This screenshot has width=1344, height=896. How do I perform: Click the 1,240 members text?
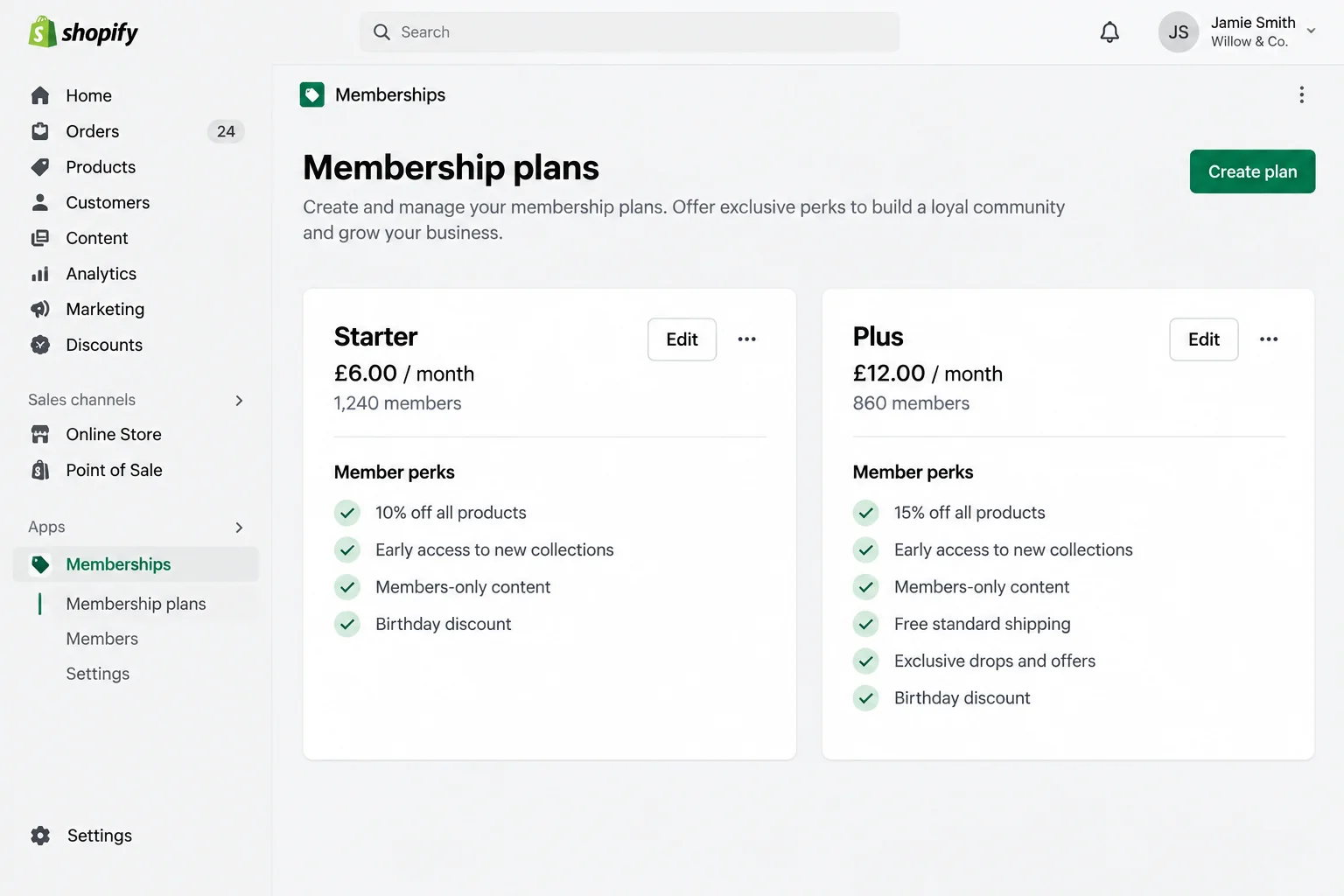click(397, 403)
